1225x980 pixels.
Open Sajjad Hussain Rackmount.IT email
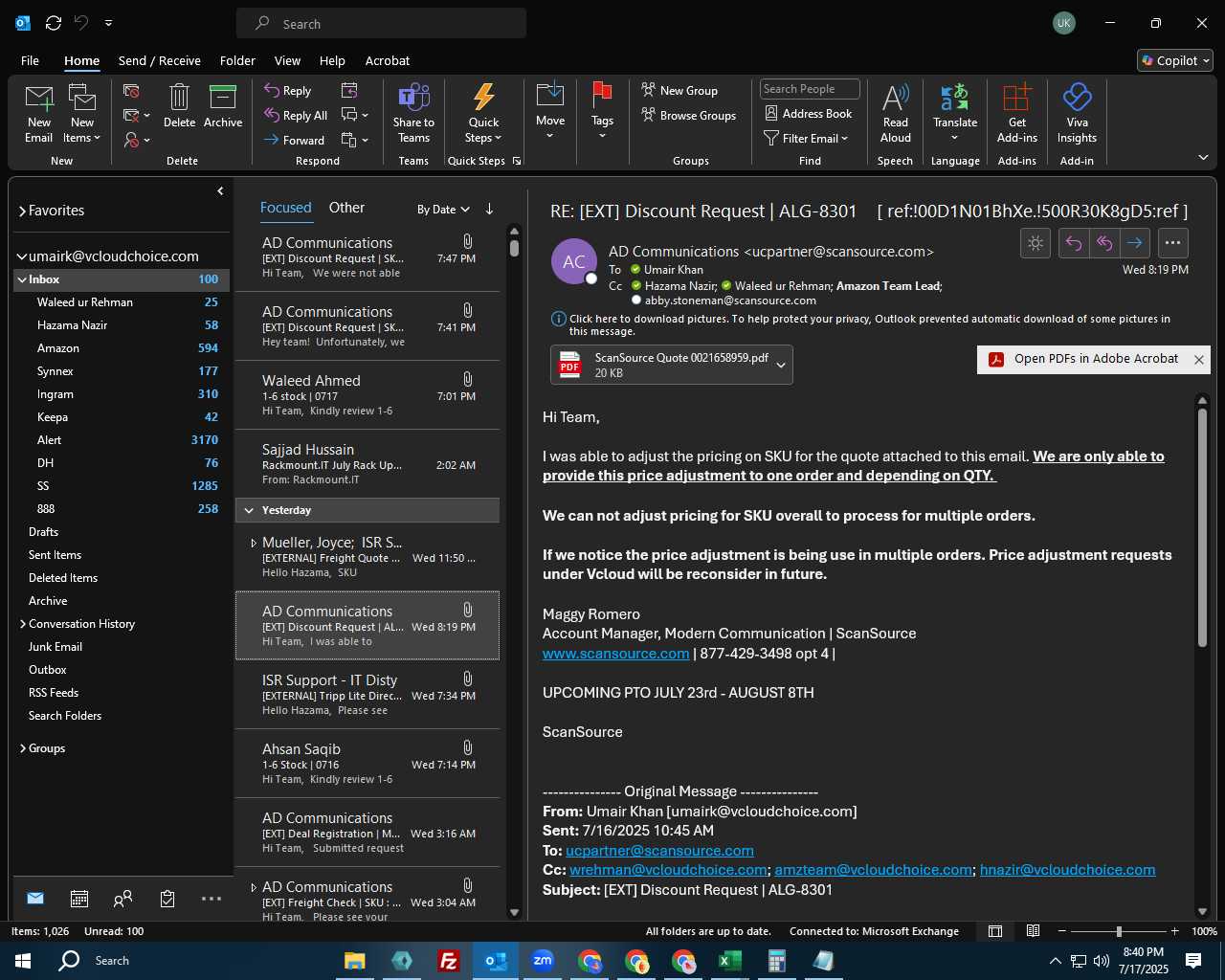[x=367, y=463]
